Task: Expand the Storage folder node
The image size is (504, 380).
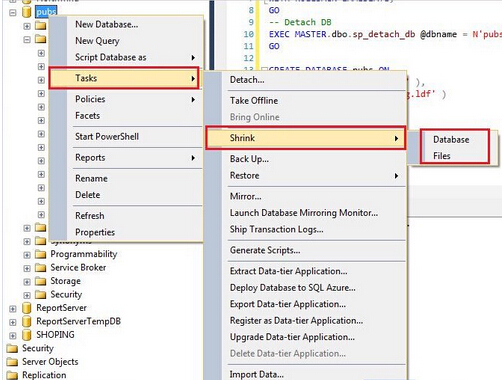Action: point(27,282)
